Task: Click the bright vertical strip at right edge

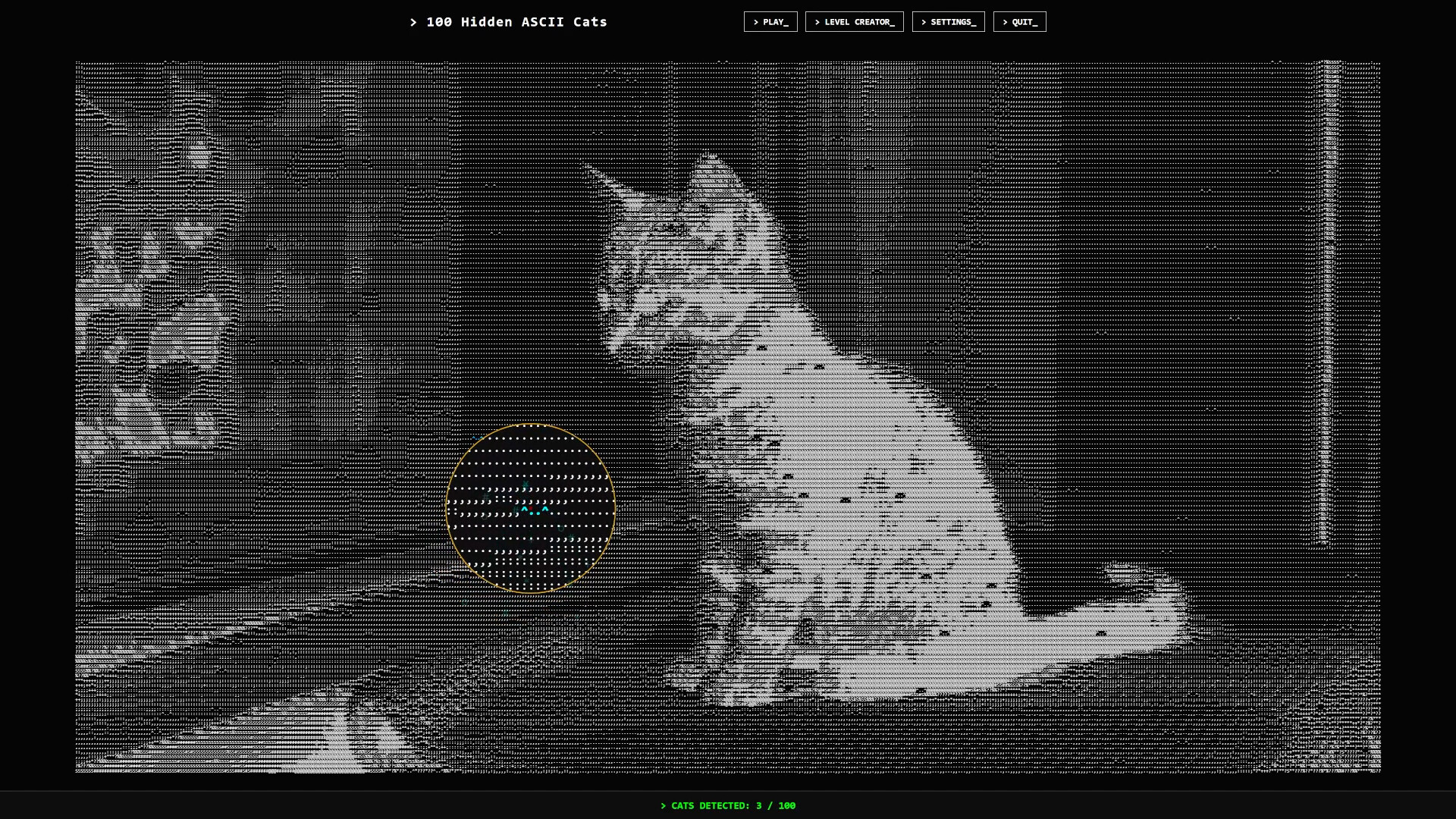Action: 1330,303
